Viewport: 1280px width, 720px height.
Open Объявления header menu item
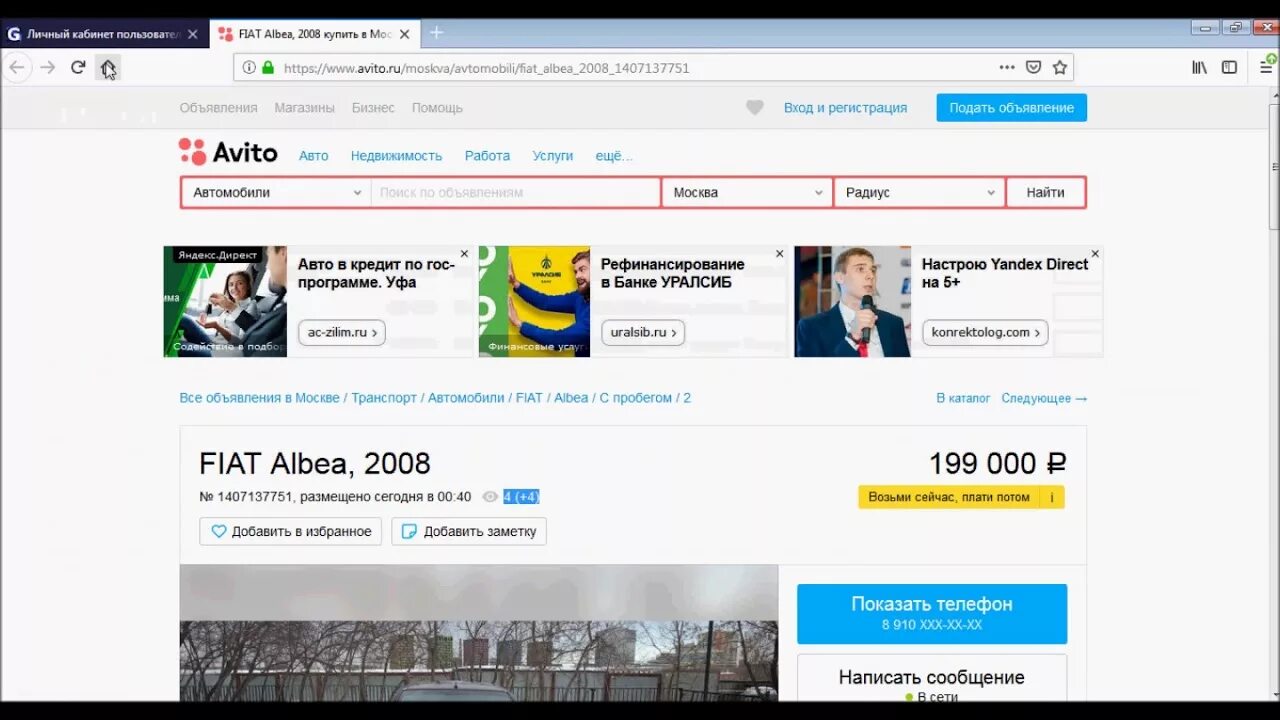tap(218, 108)
